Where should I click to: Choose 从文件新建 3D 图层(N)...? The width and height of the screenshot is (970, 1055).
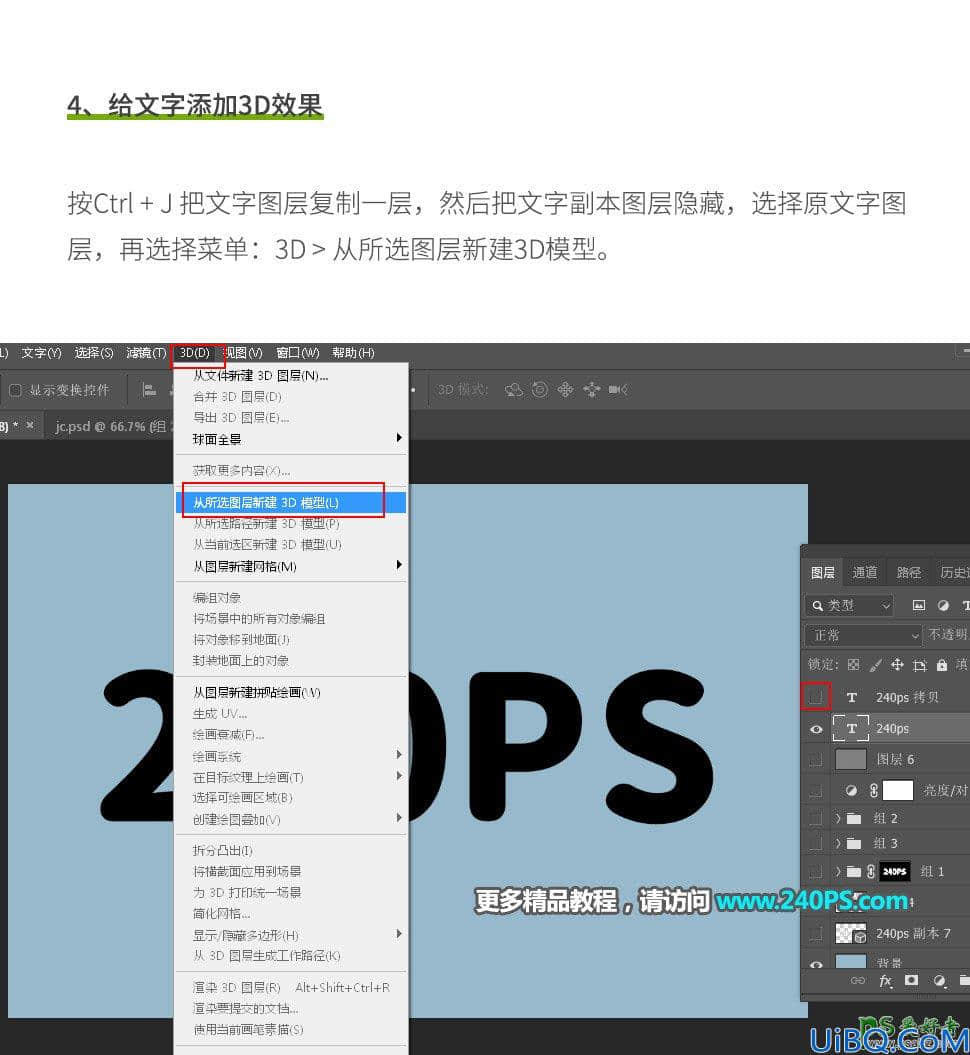291,375
